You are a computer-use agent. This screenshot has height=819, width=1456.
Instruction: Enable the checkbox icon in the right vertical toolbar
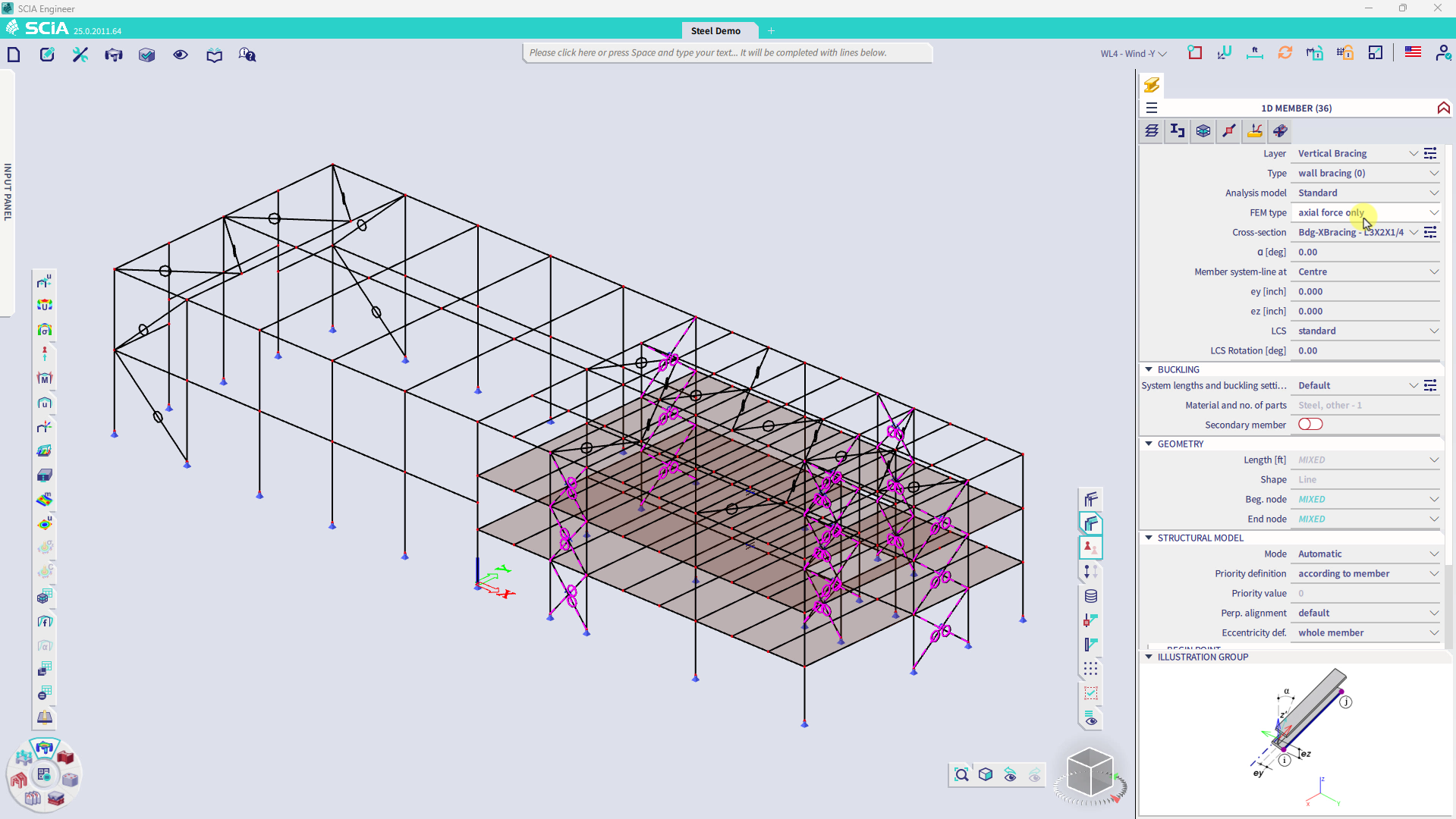pyautogui.click(x=1090, y=692)
